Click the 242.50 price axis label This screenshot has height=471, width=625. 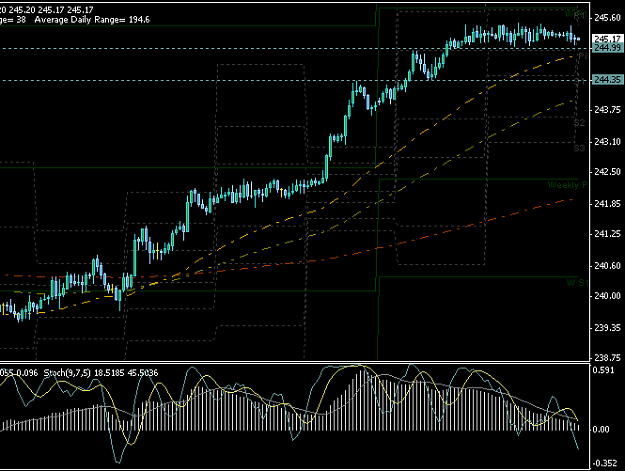tap(607, 172)
